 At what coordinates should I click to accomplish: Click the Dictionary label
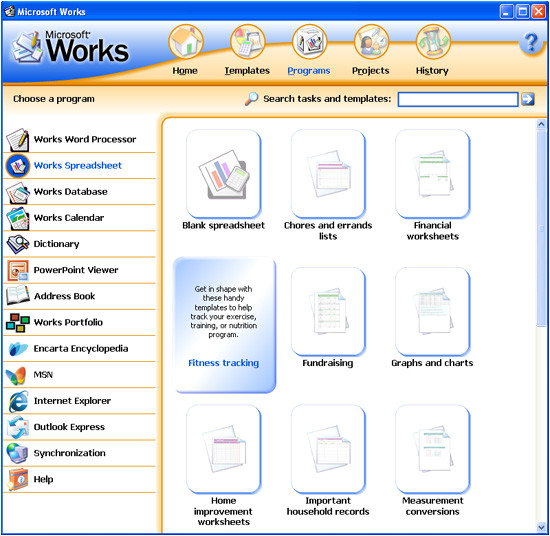(x=56, y=244)
